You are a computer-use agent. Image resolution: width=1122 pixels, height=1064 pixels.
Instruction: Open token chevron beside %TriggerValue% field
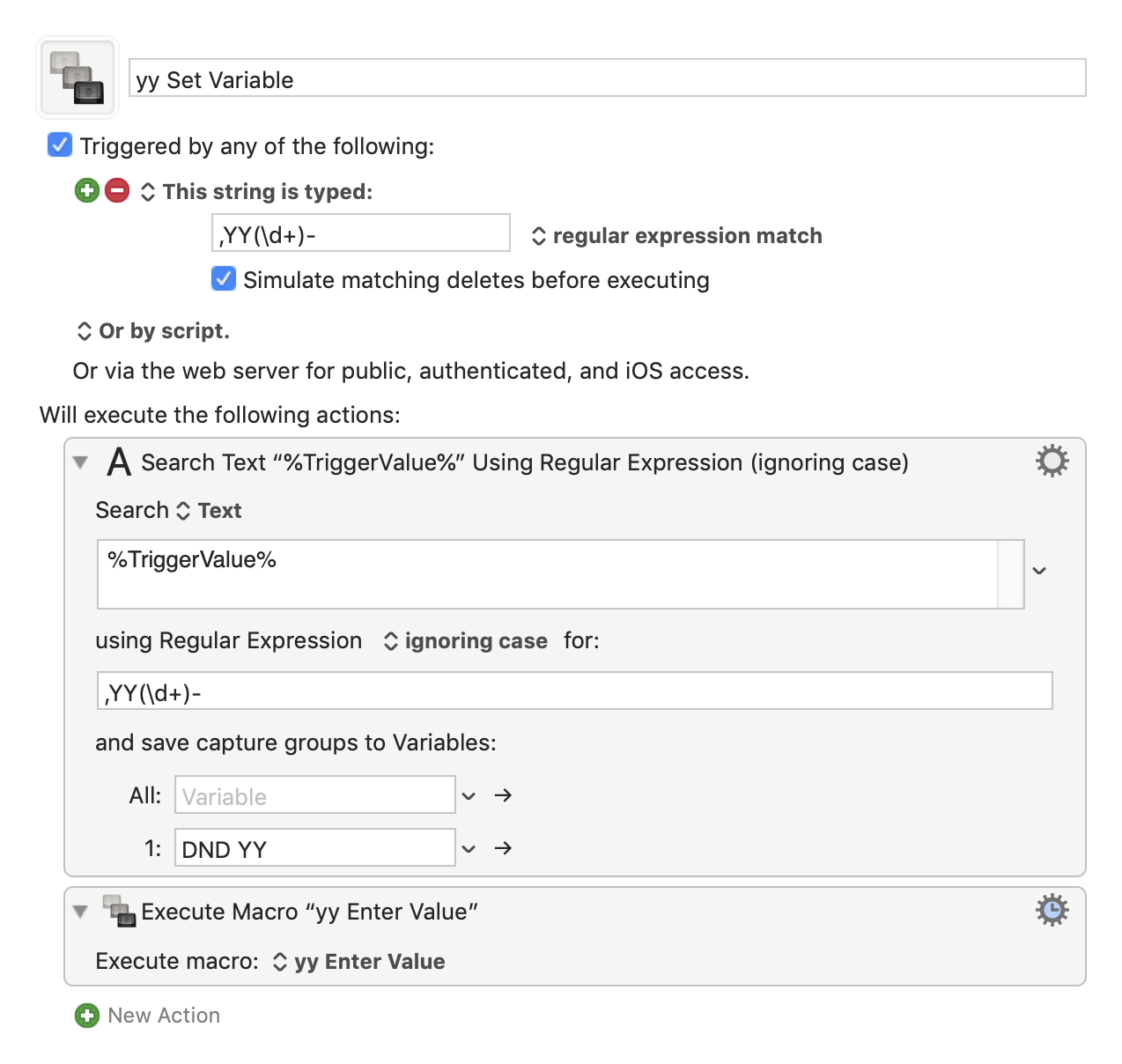tap(1039, 571)
